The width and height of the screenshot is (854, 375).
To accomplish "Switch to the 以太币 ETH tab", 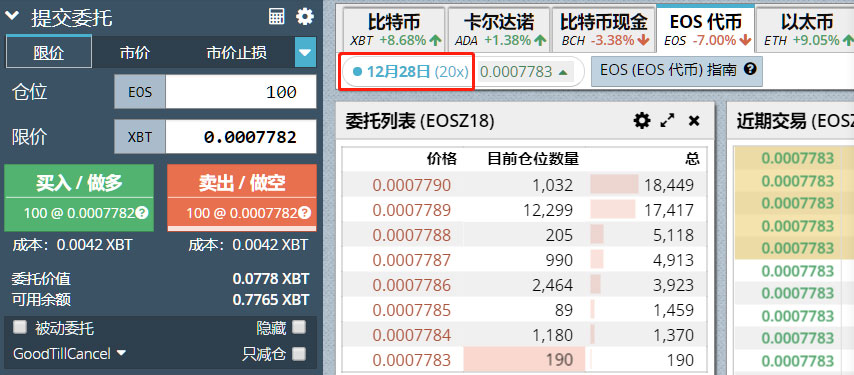I will pos(807,30).
